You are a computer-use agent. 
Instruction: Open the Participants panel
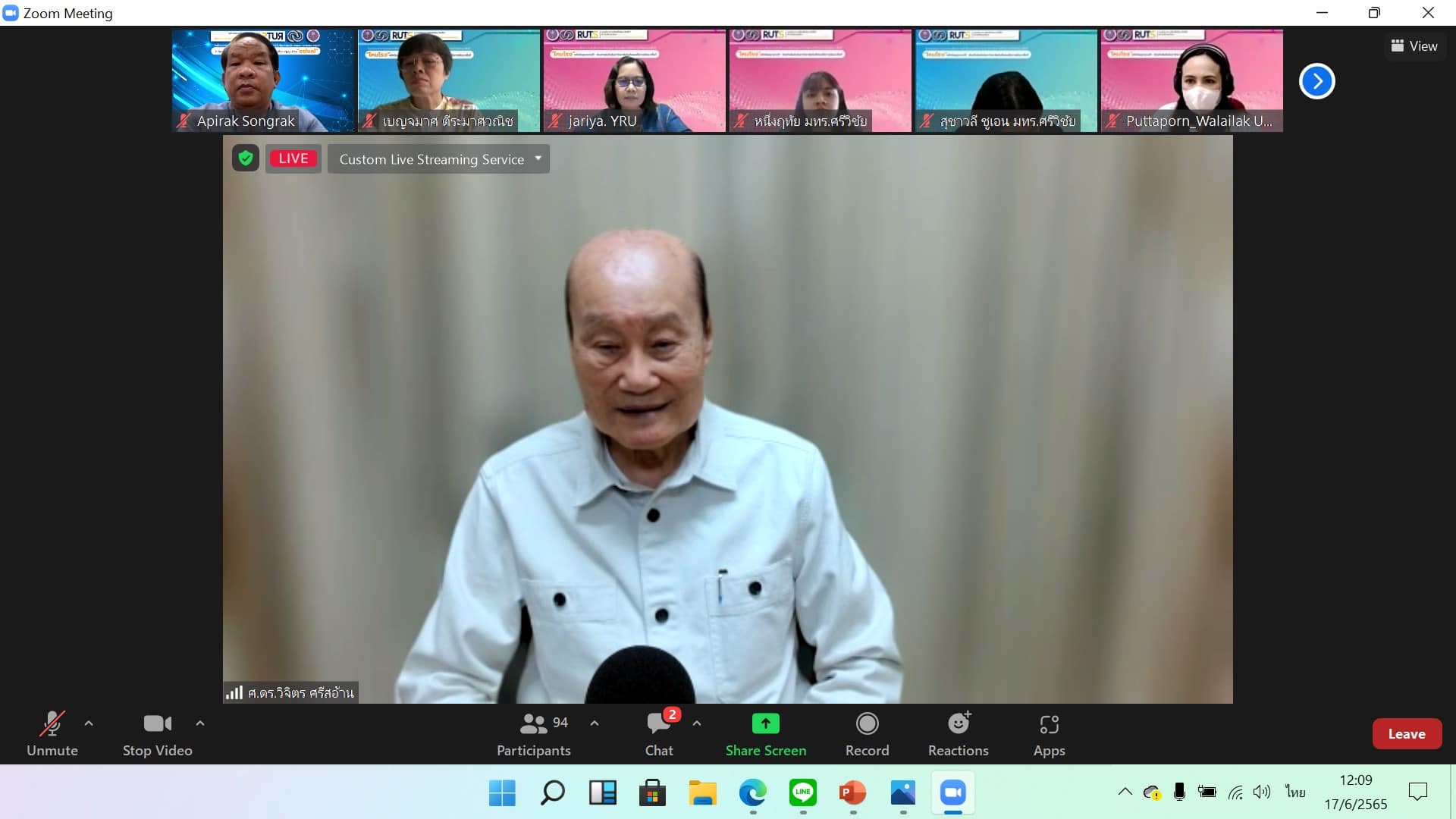tap(534, 733)
